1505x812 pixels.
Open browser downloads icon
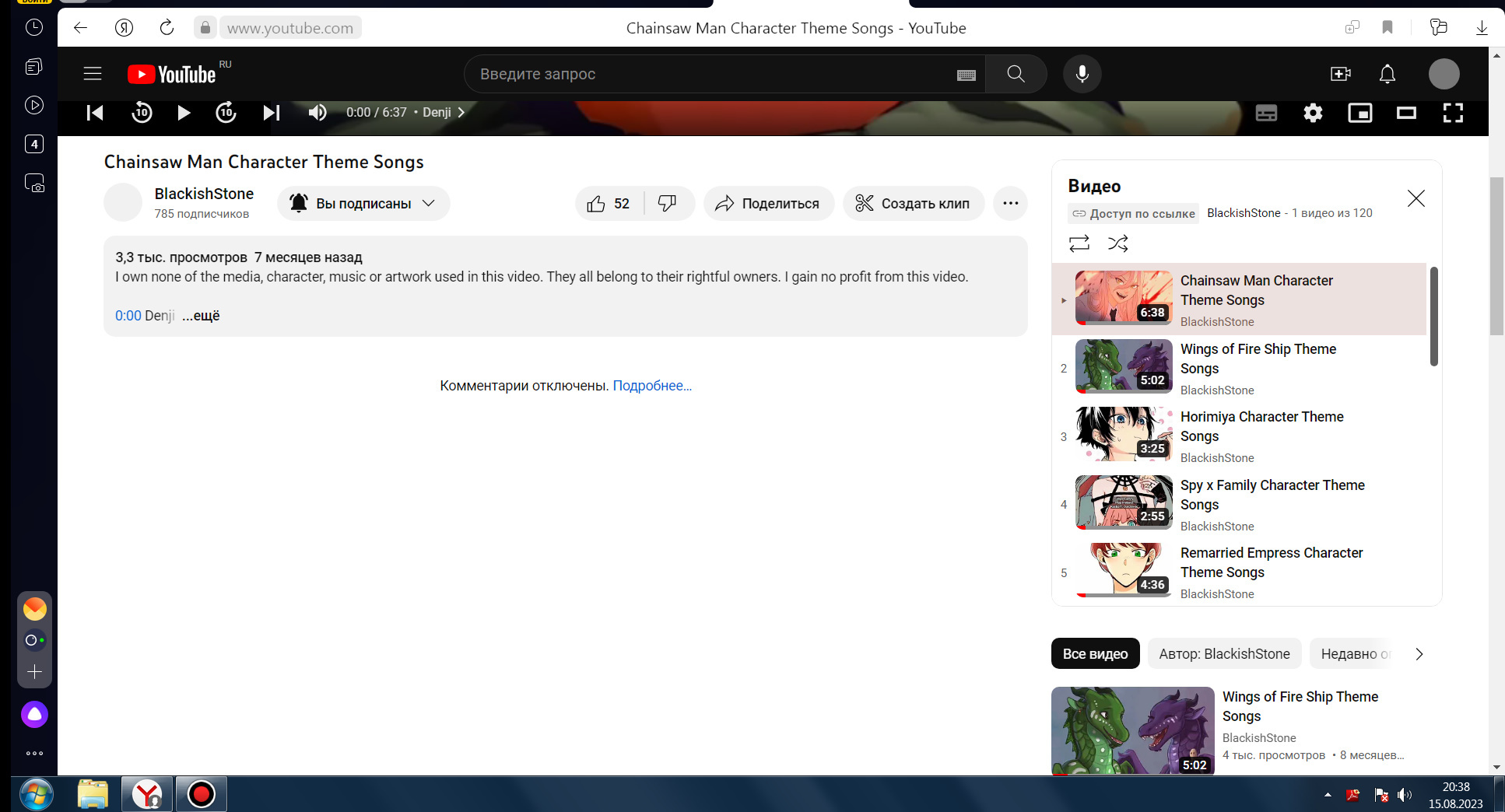1482,28
